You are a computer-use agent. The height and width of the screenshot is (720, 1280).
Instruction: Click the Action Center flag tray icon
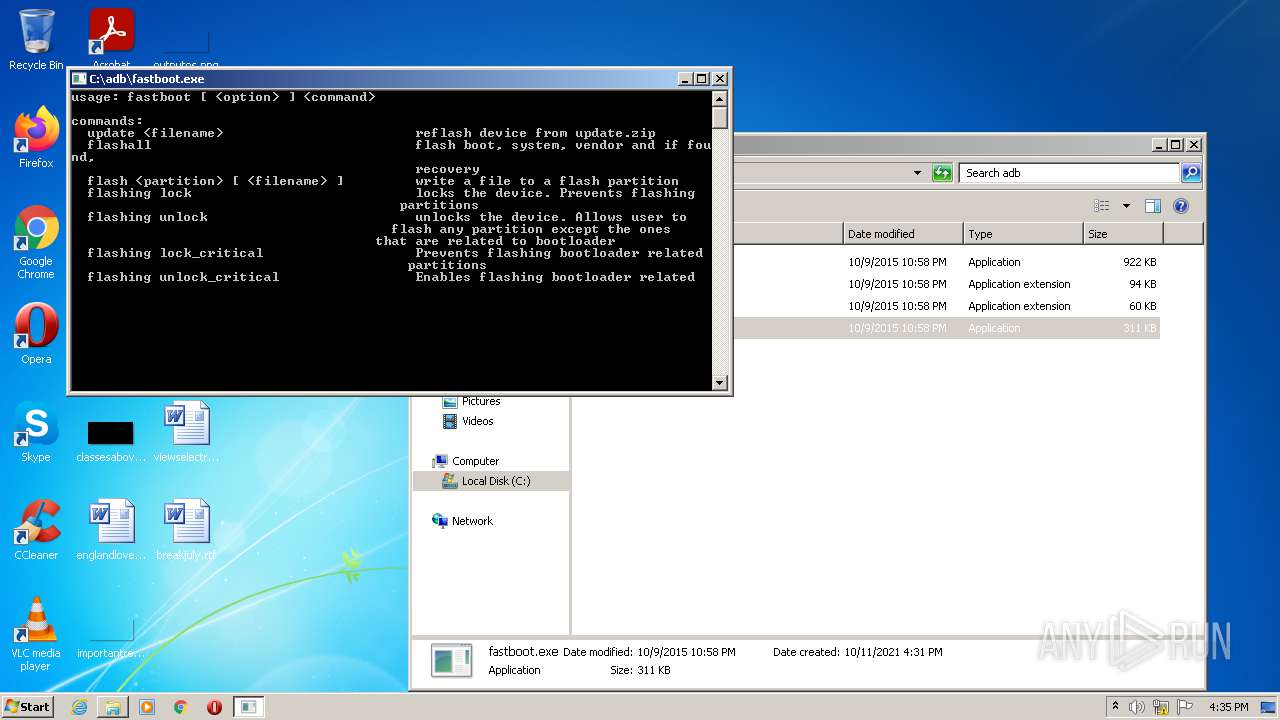(x=1185, y=707)
